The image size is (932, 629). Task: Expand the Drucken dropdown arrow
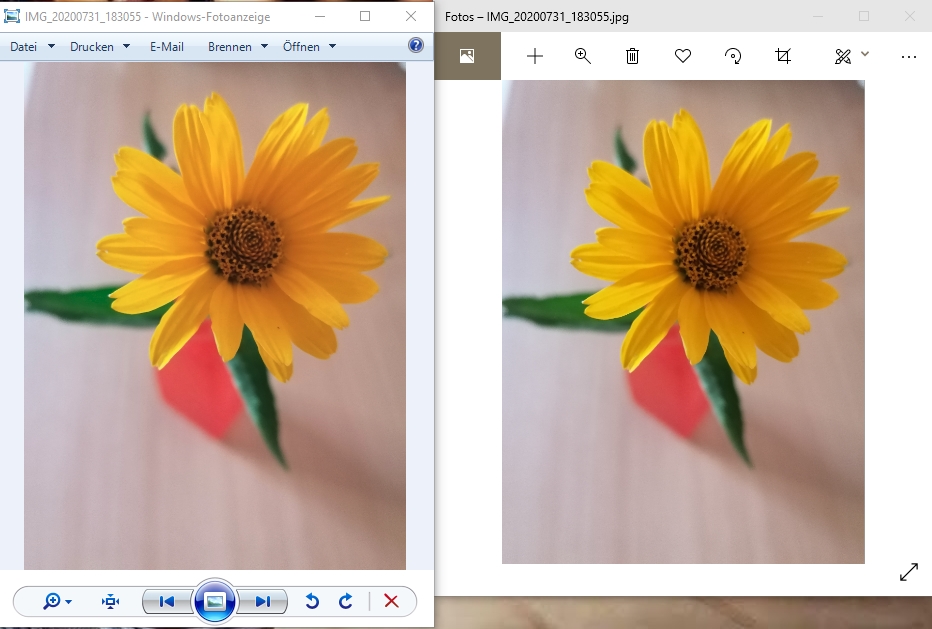[x=126, y=46]
